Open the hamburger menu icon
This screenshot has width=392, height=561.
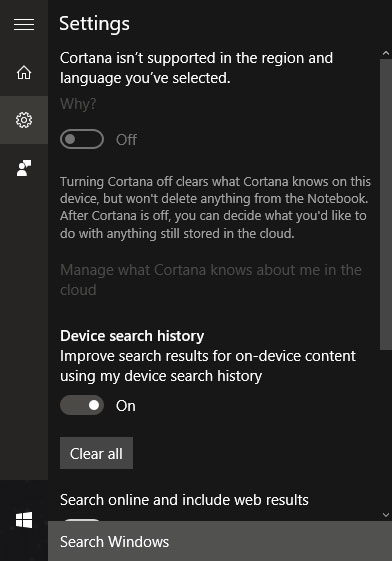click(x=24, y=24)
